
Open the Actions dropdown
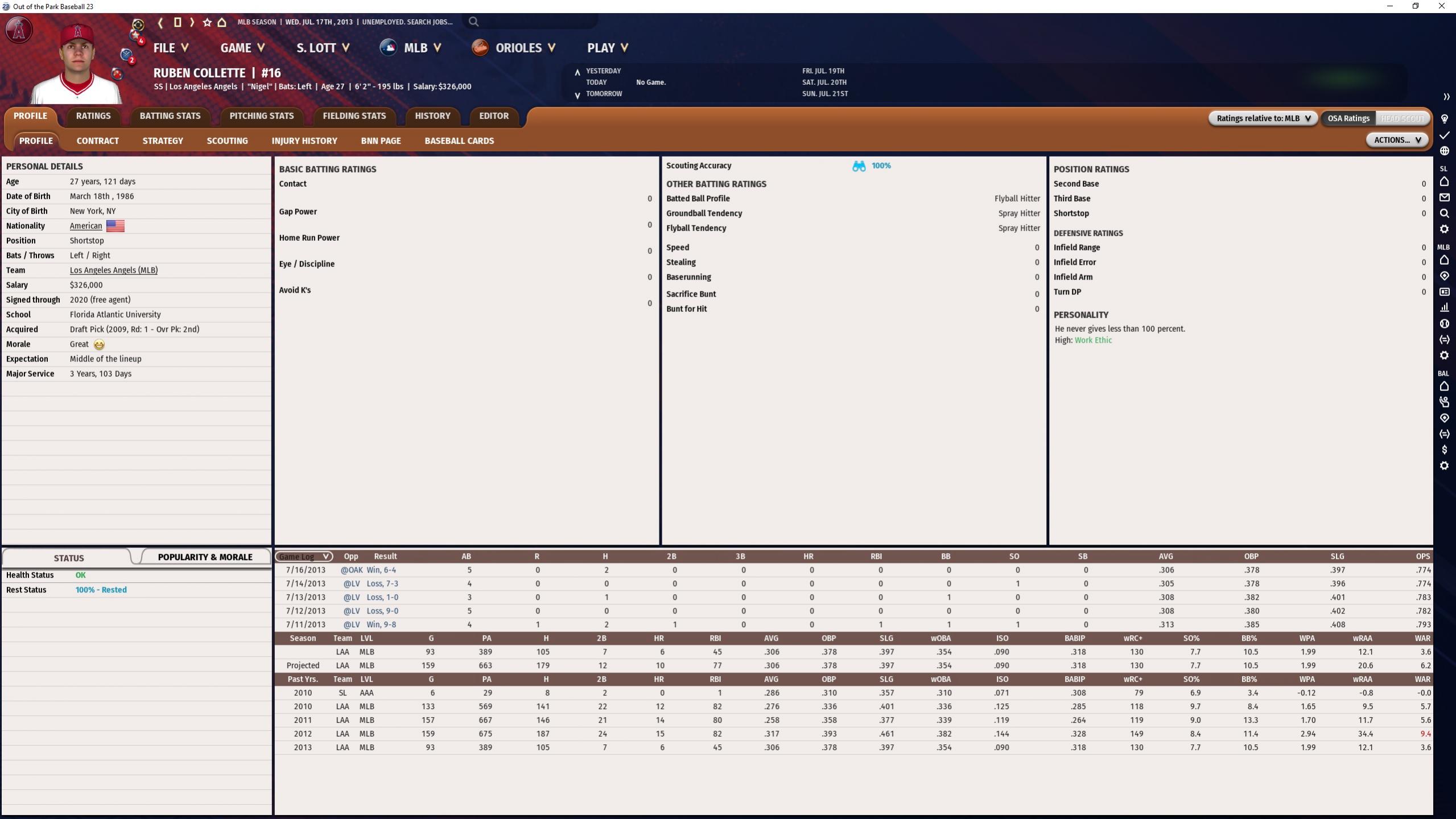click(x=1397, y=140)
